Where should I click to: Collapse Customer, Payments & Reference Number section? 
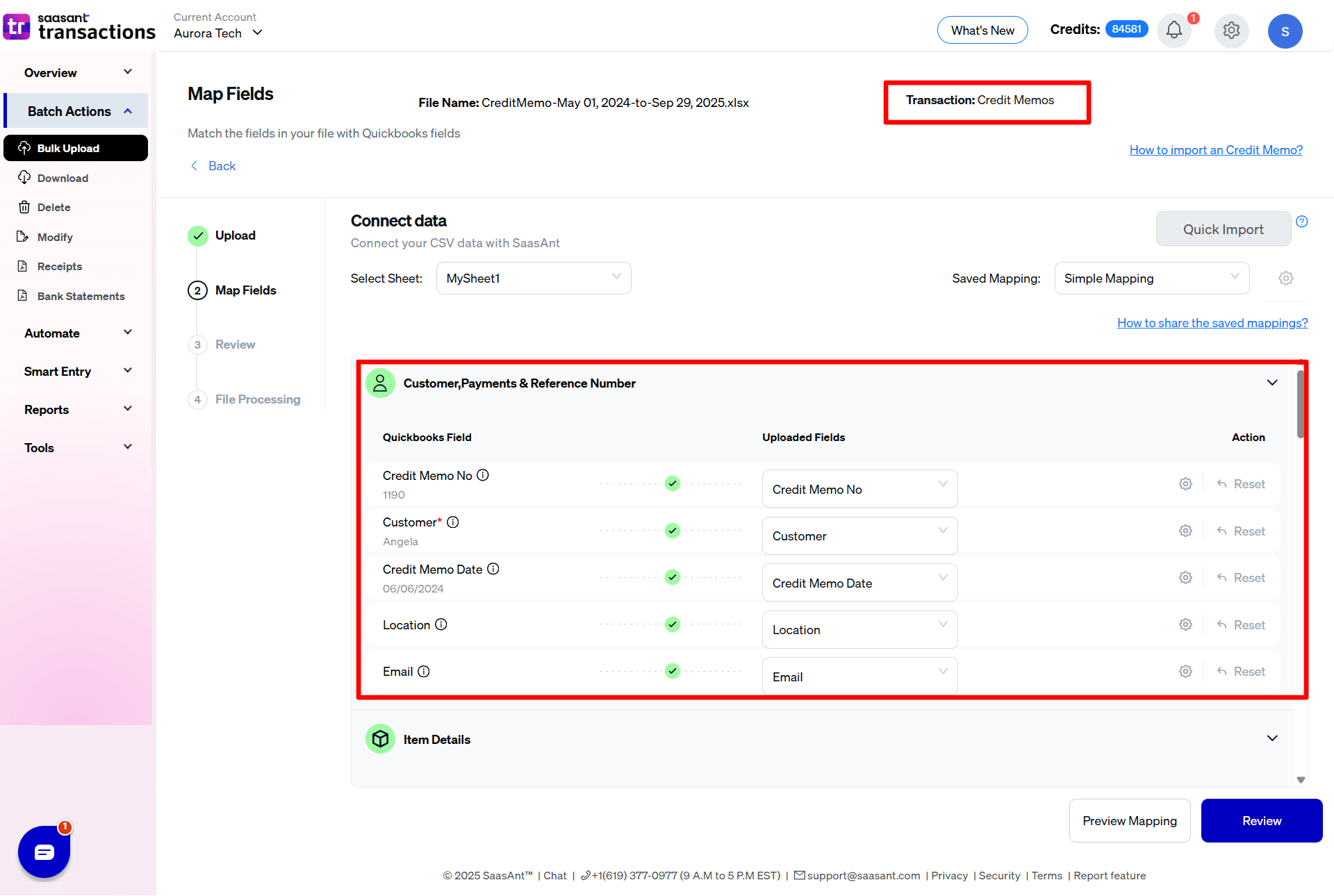point(1272,383)
